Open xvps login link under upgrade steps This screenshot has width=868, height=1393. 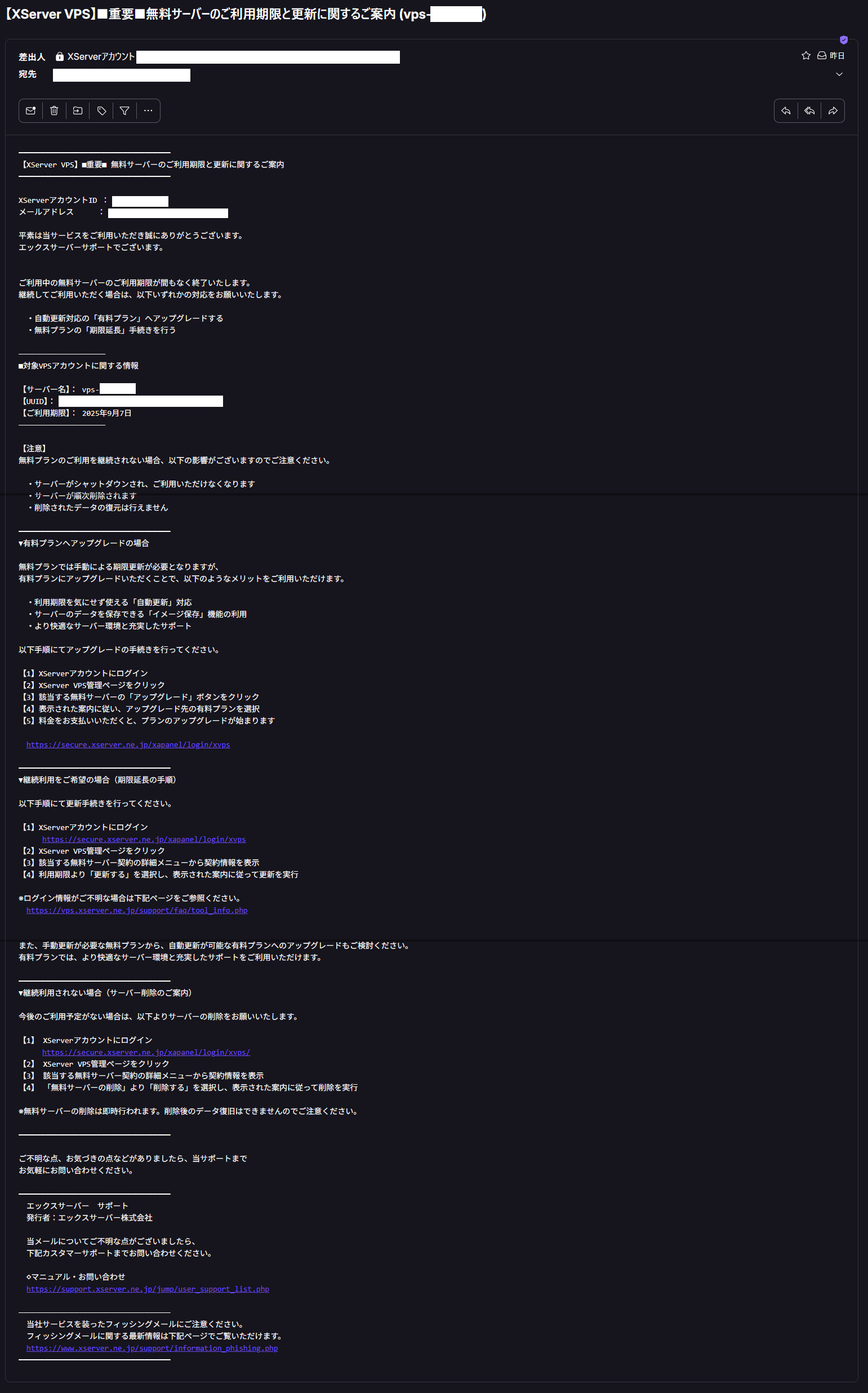(128, 745)
